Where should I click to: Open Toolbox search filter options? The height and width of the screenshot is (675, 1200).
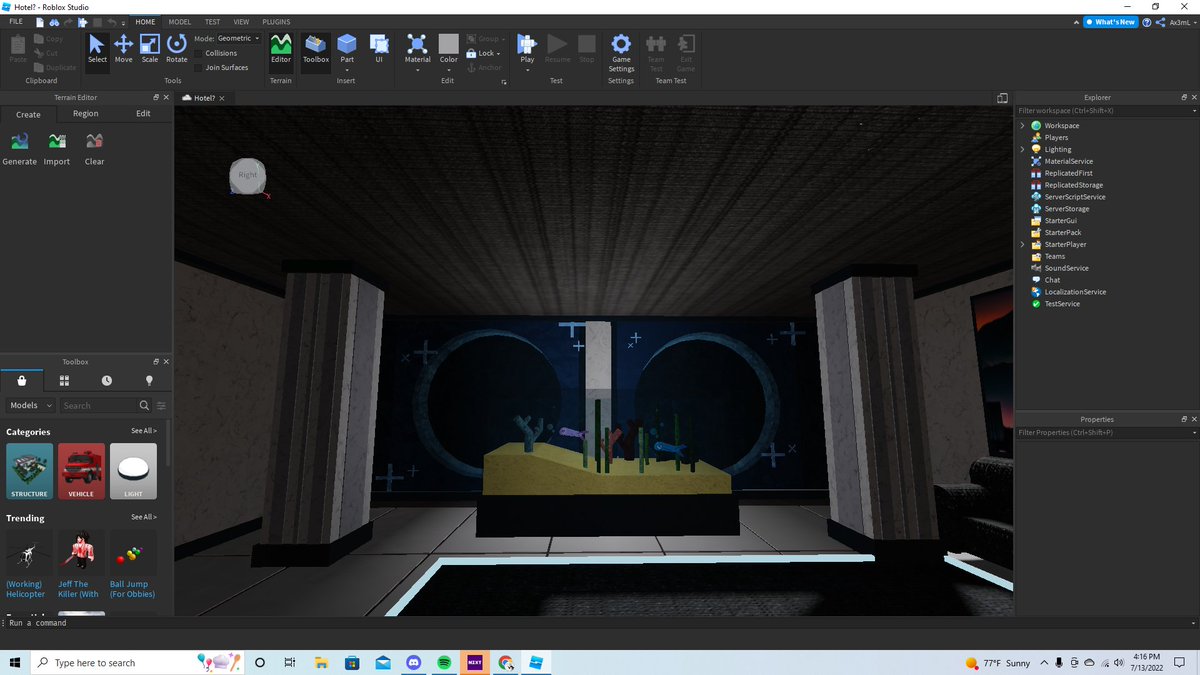click(161, 405)
